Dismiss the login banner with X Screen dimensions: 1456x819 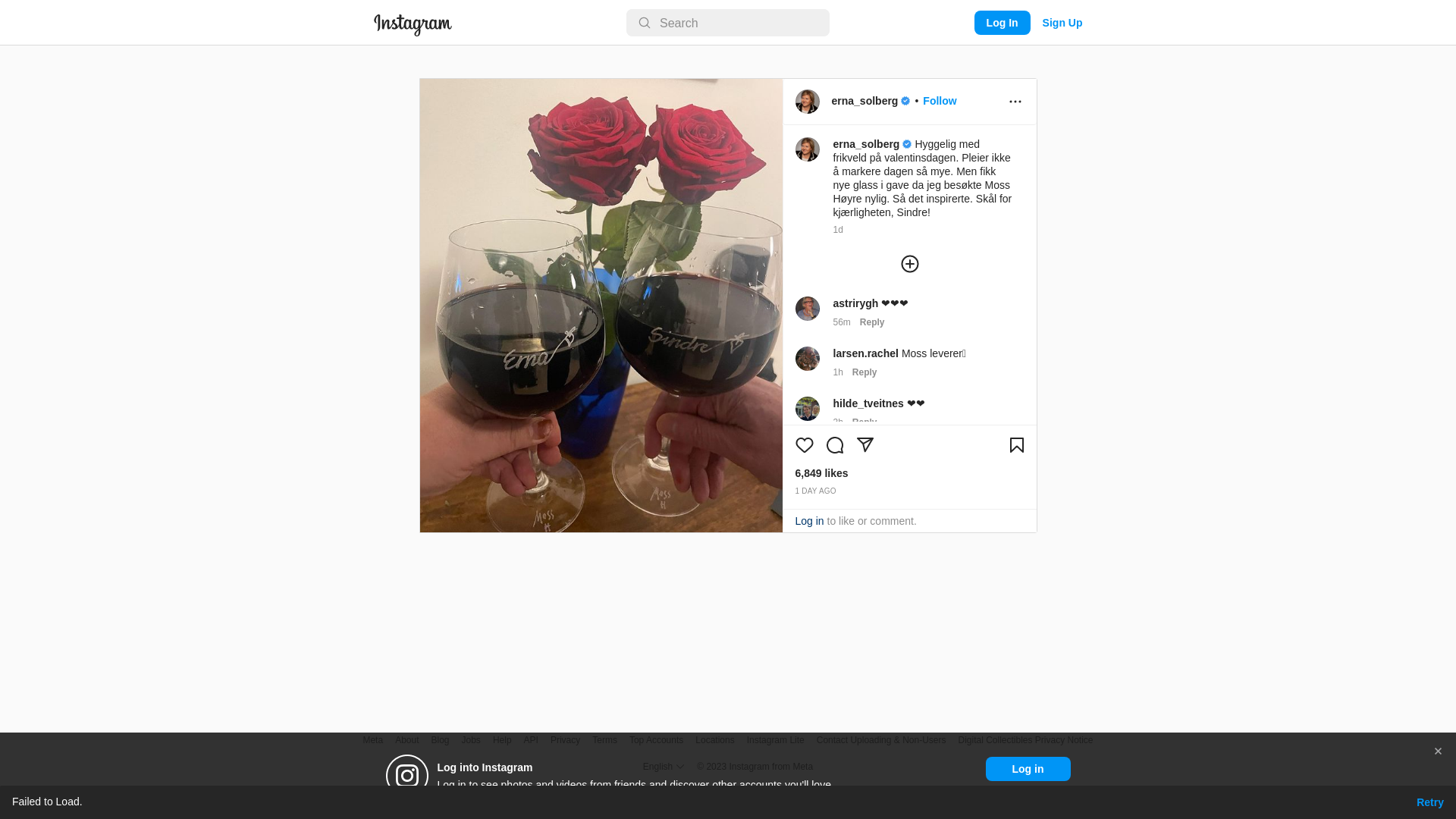1438,752
